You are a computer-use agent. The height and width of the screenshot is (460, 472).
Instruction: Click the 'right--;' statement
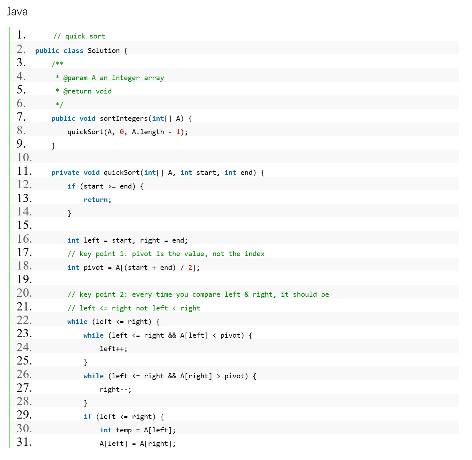click(x=115, y=389)
